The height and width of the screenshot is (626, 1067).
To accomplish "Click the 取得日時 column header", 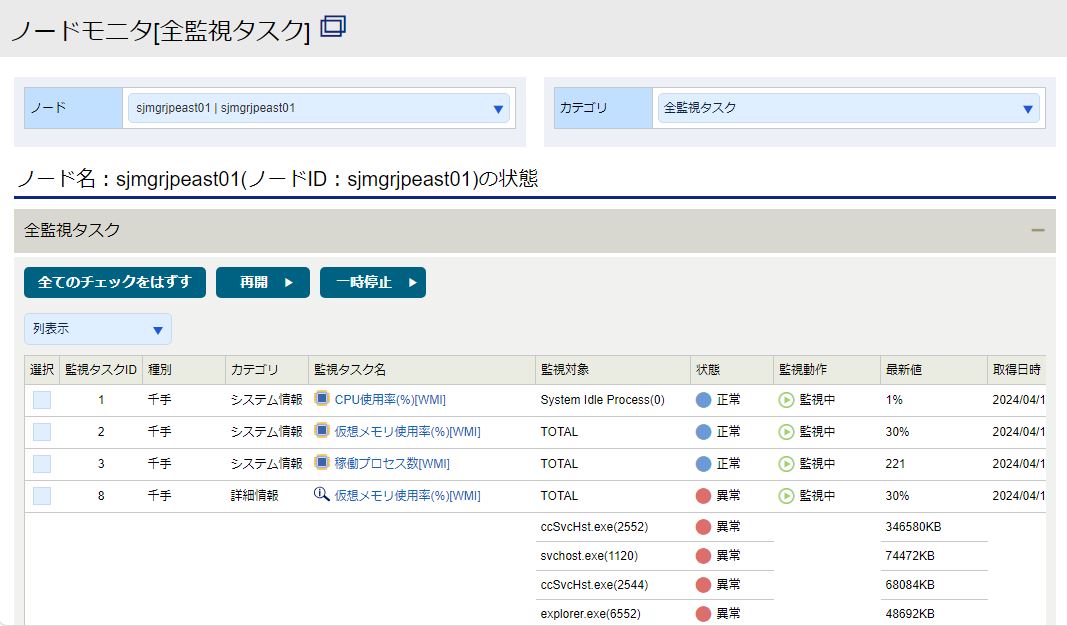I will coord(1017,369).
